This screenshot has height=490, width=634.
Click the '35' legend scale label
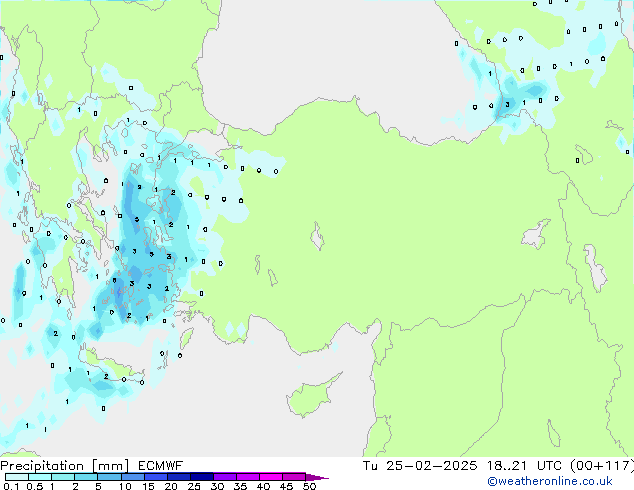pyautogui.click(x=240, y=486)
